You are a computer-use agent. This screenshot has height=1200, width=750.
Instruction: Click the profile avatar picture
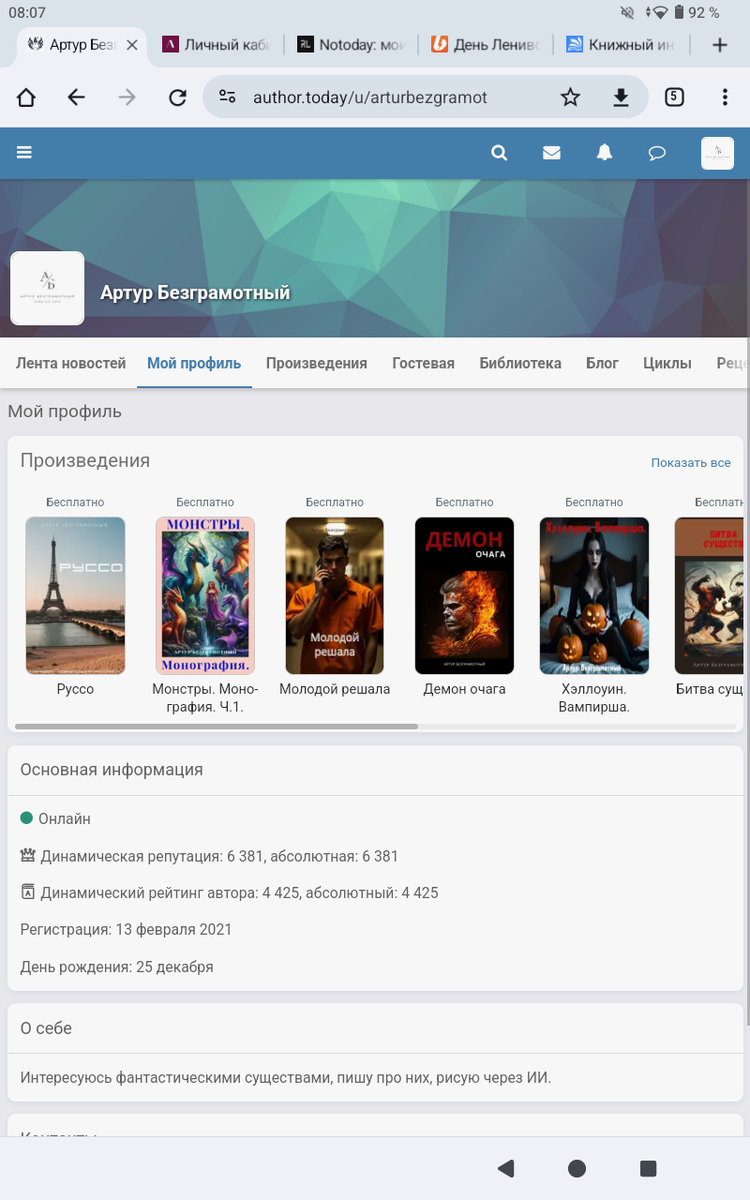click(47, 288)
